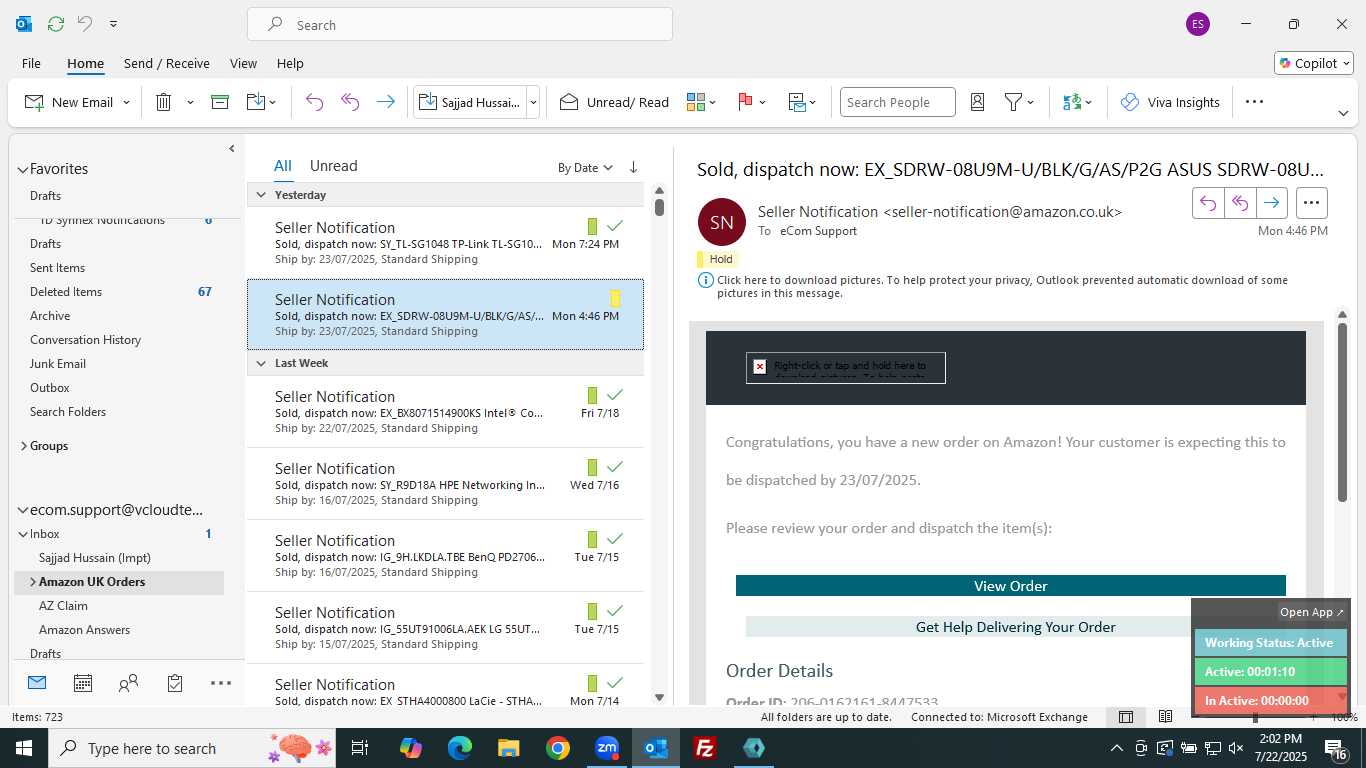
Task: Collapse the Favorites section
Action: [x=22, y=169]
